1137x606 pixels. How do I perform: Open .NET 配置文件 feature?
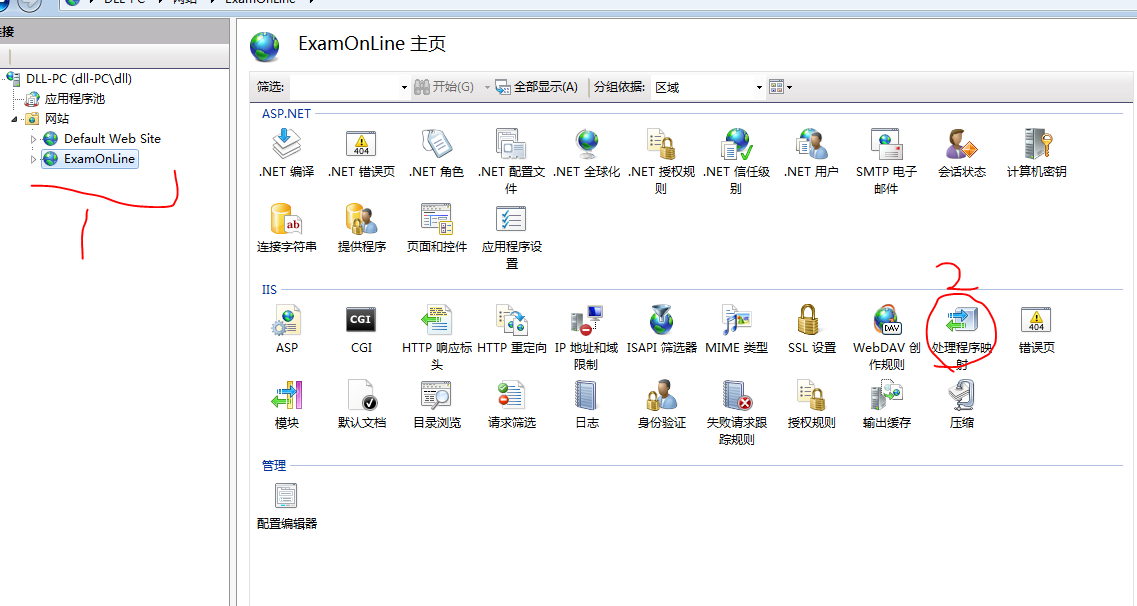click(x=511, y=144)
